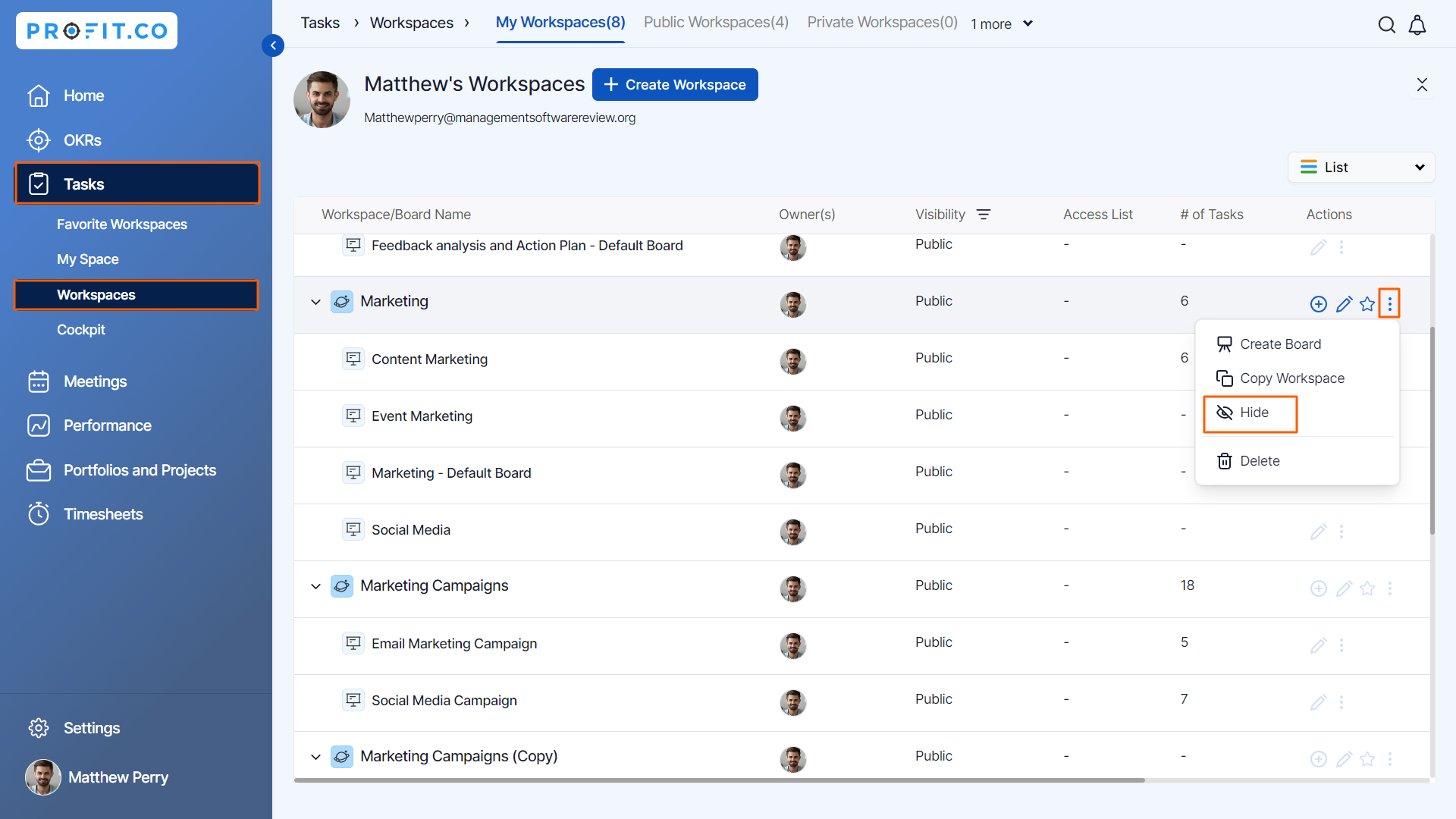Edit Marketing workspace with pencil icon
Image resolution: width=1456 pixels, height=819 pixels.
coord(1344,304)
